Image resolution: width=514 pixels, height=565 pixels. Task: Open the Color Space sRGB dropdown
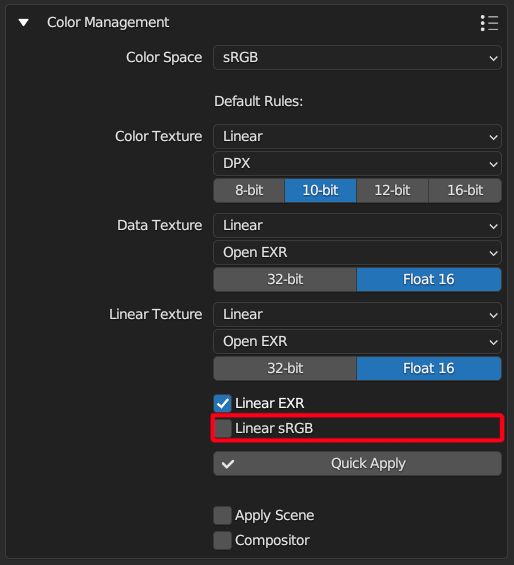[357, 57]
